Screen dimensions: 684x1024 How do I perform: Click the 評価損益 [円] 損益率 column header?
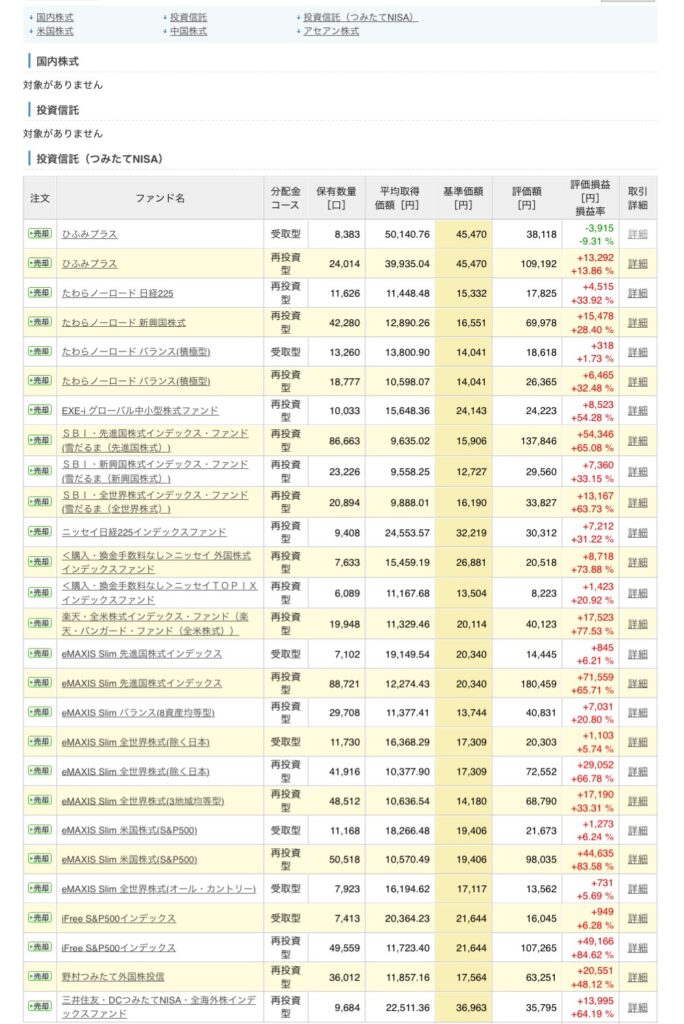(590, 198)
